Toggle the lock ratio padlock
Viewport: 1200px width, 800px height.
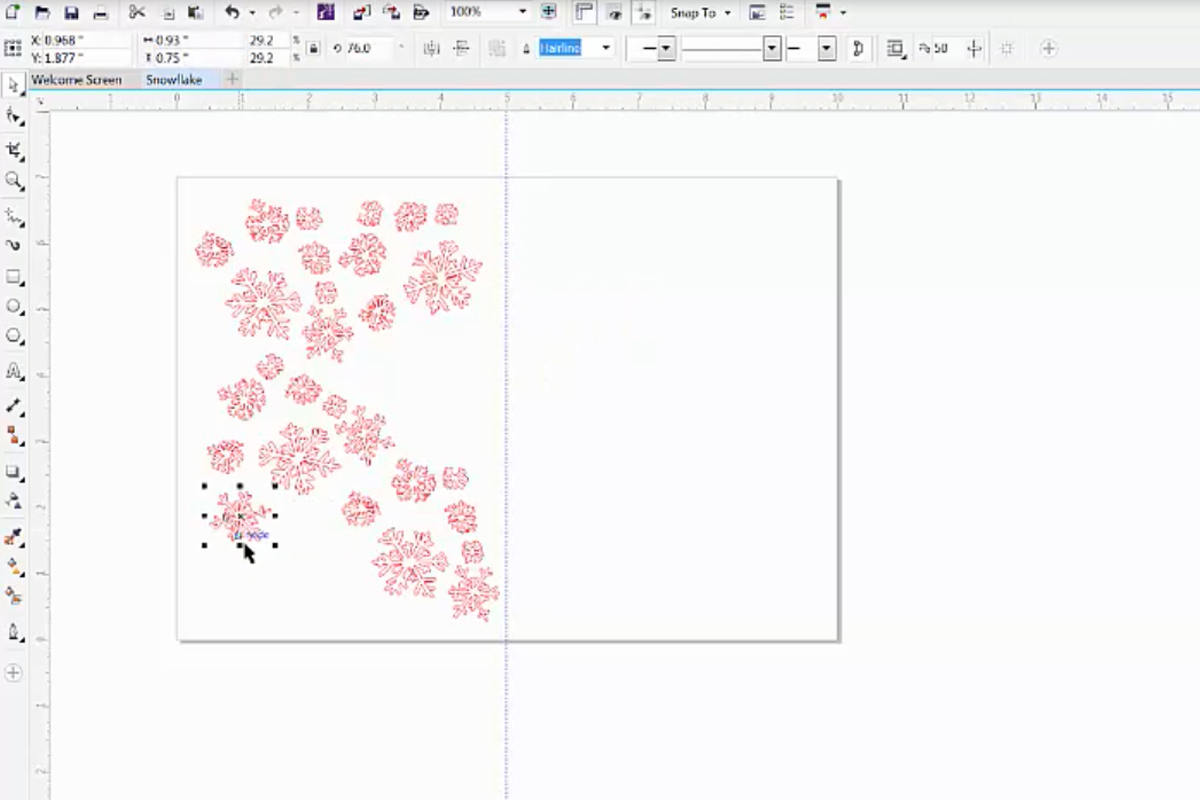[x=313, y=48]
